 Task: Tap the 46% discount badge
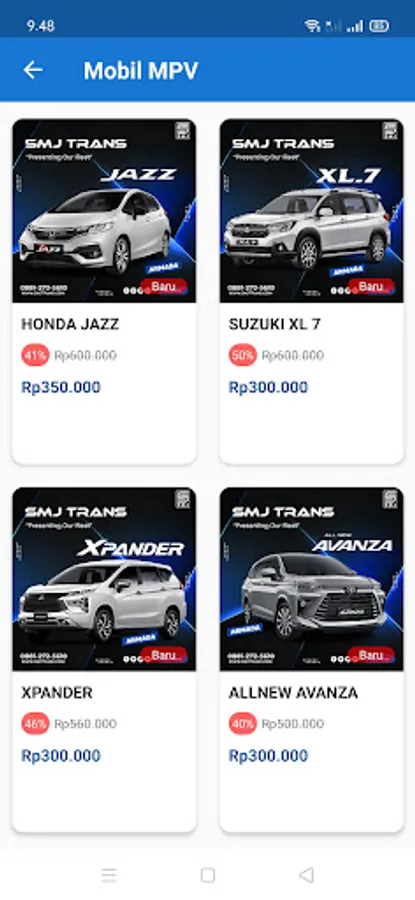pos(36,724)
